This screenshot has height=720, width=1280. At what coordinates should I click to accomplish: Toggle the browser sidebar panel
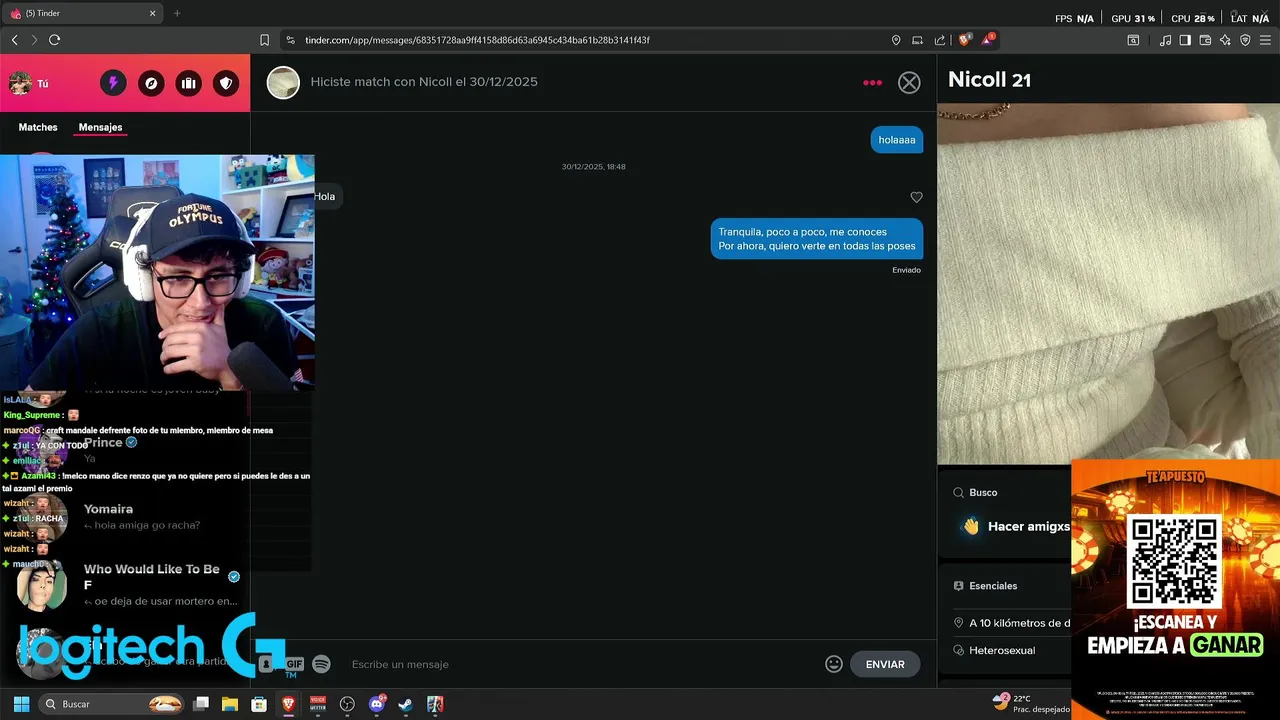point(1185,40)
